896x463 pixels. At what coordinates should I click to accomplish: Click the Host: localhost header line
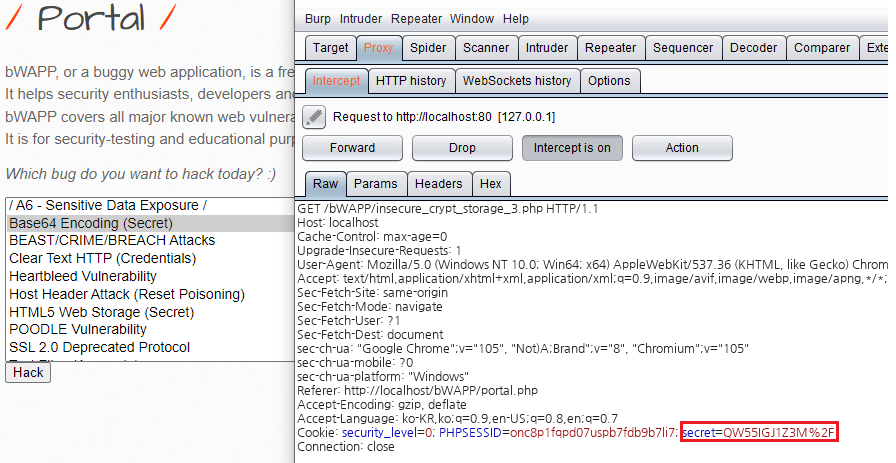[338, 222]
